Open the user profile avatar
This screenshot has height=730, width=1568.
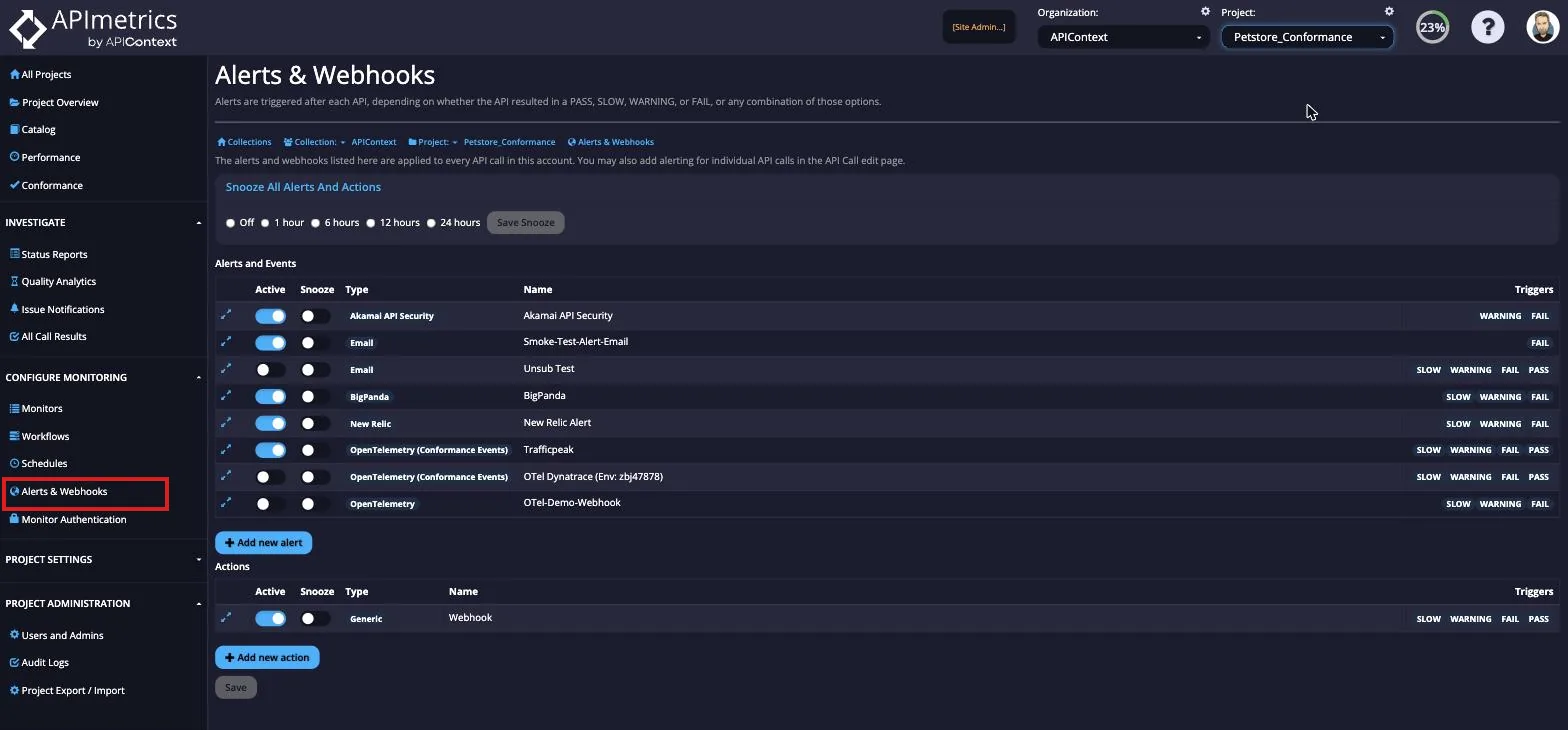tap(1543, 27)
